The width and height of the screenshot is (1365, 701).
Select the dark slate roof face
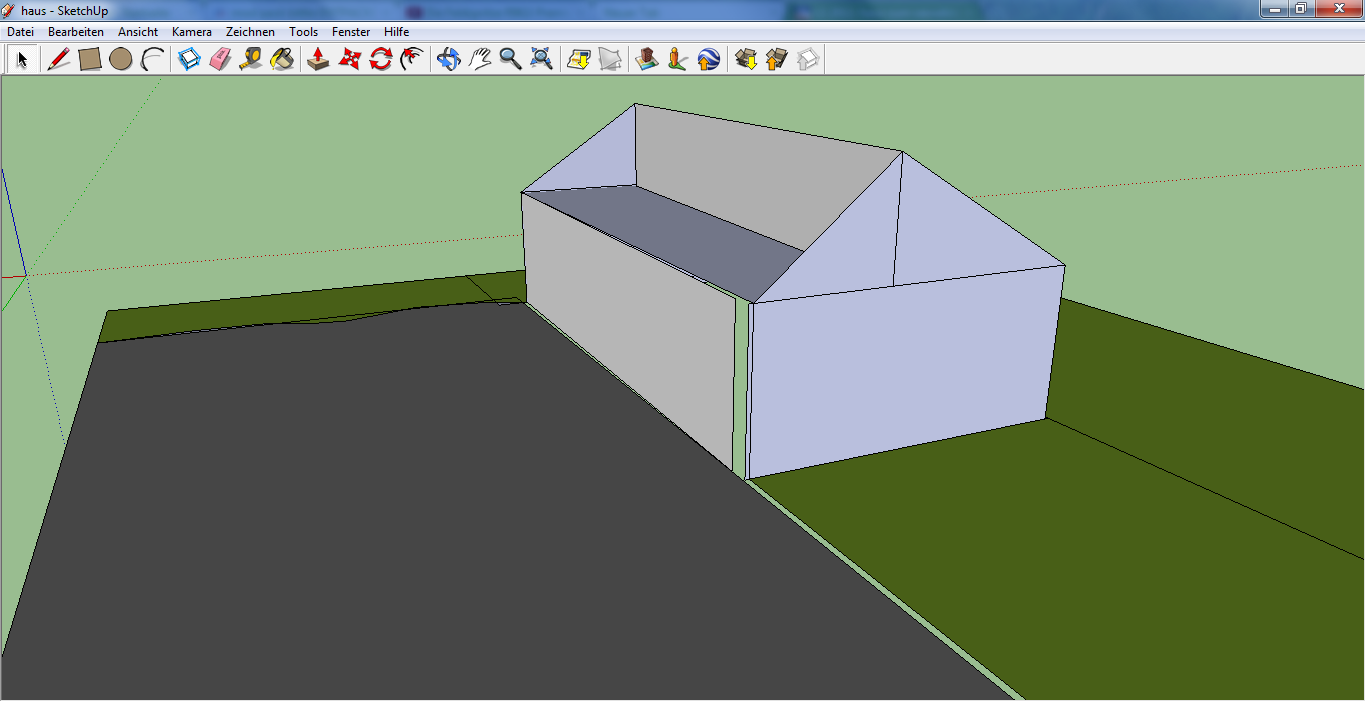[x=680, y=235]
